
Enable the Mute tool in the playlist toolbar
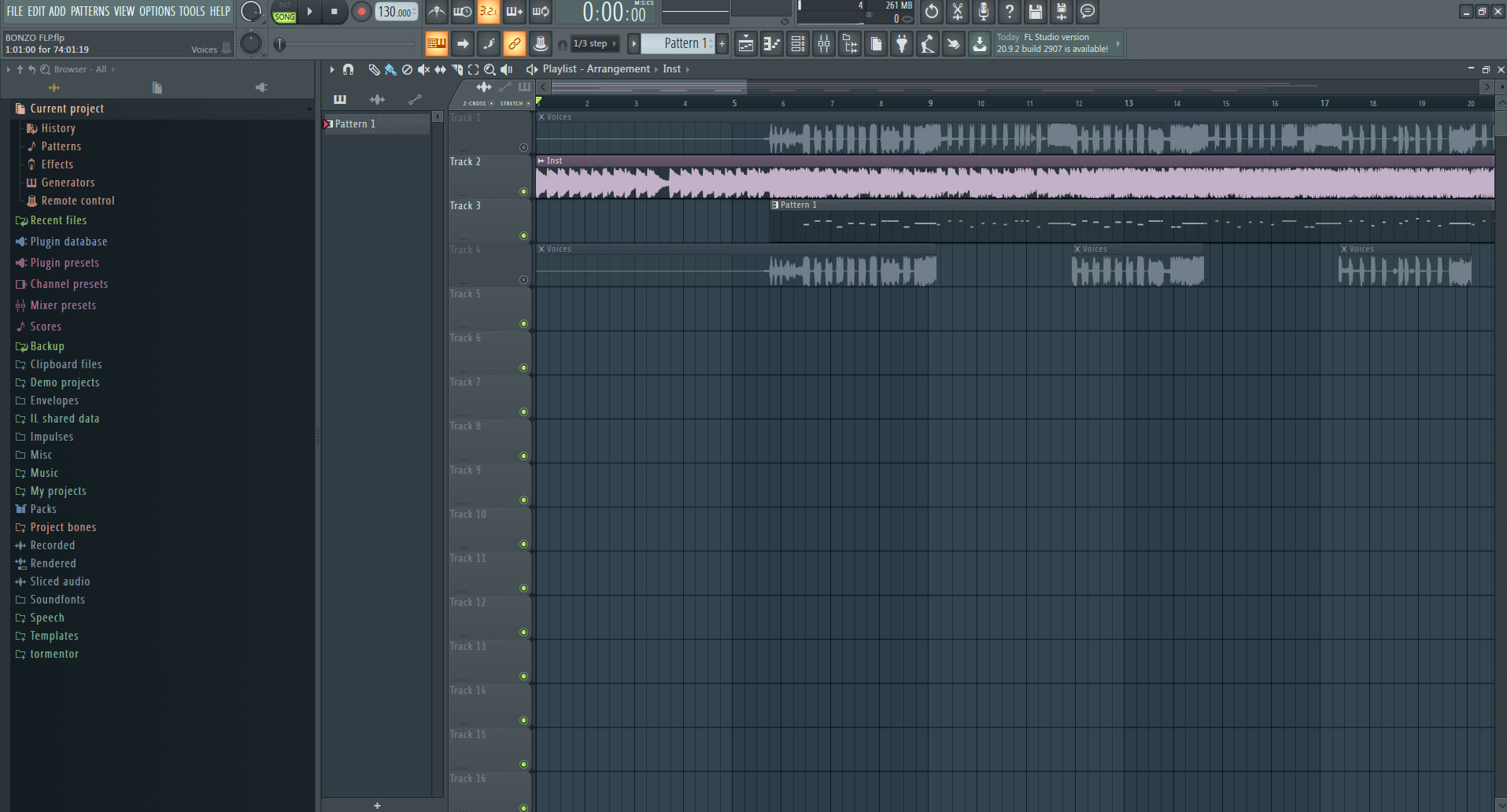click(x=423, y=70)
